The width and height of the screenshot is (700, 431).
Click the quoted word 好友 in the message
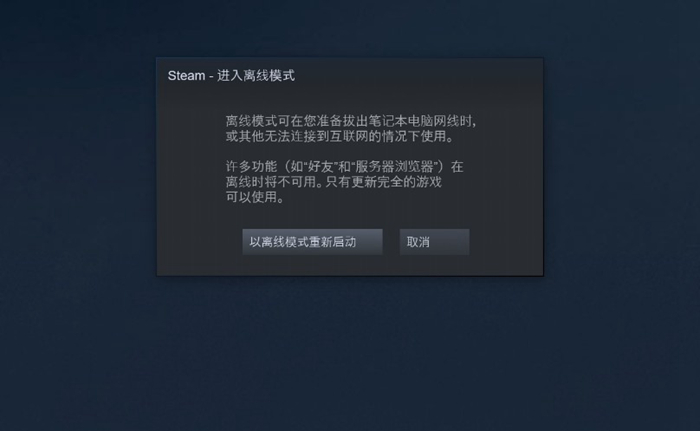point(321,167)
